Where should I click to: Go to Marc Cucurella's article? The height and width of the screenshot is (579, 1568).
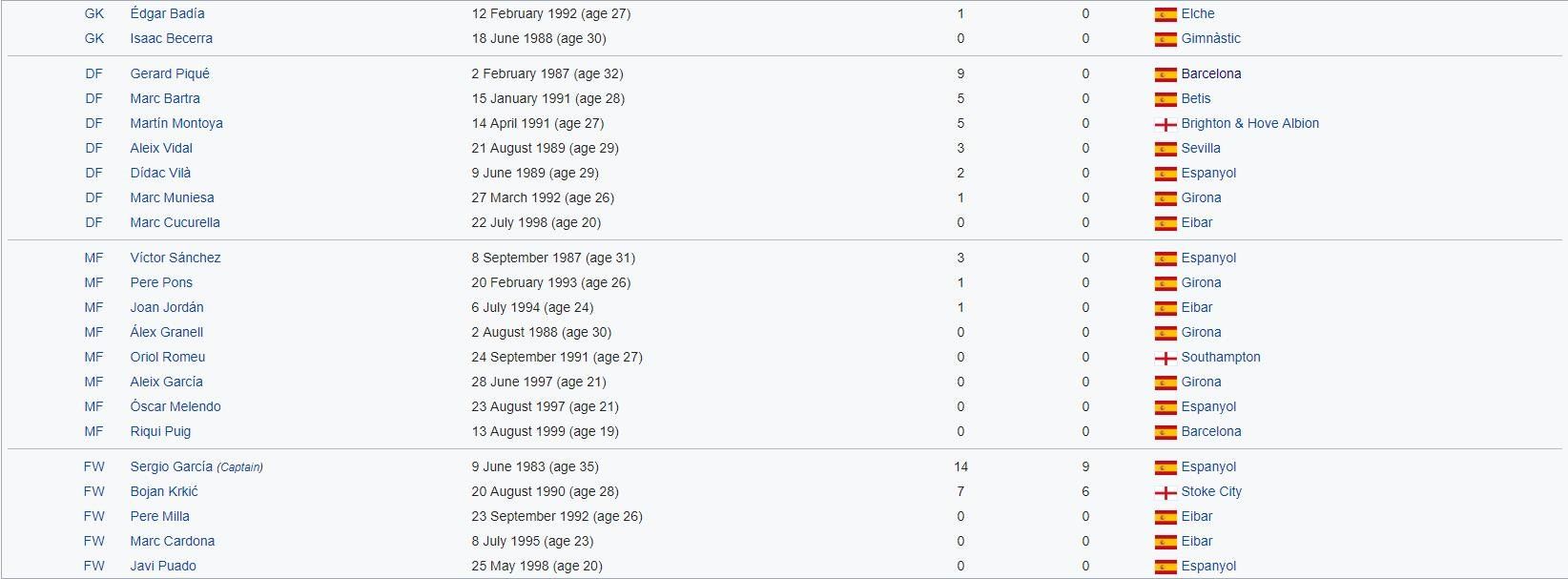pyautogui.click(x=175, y=222)
